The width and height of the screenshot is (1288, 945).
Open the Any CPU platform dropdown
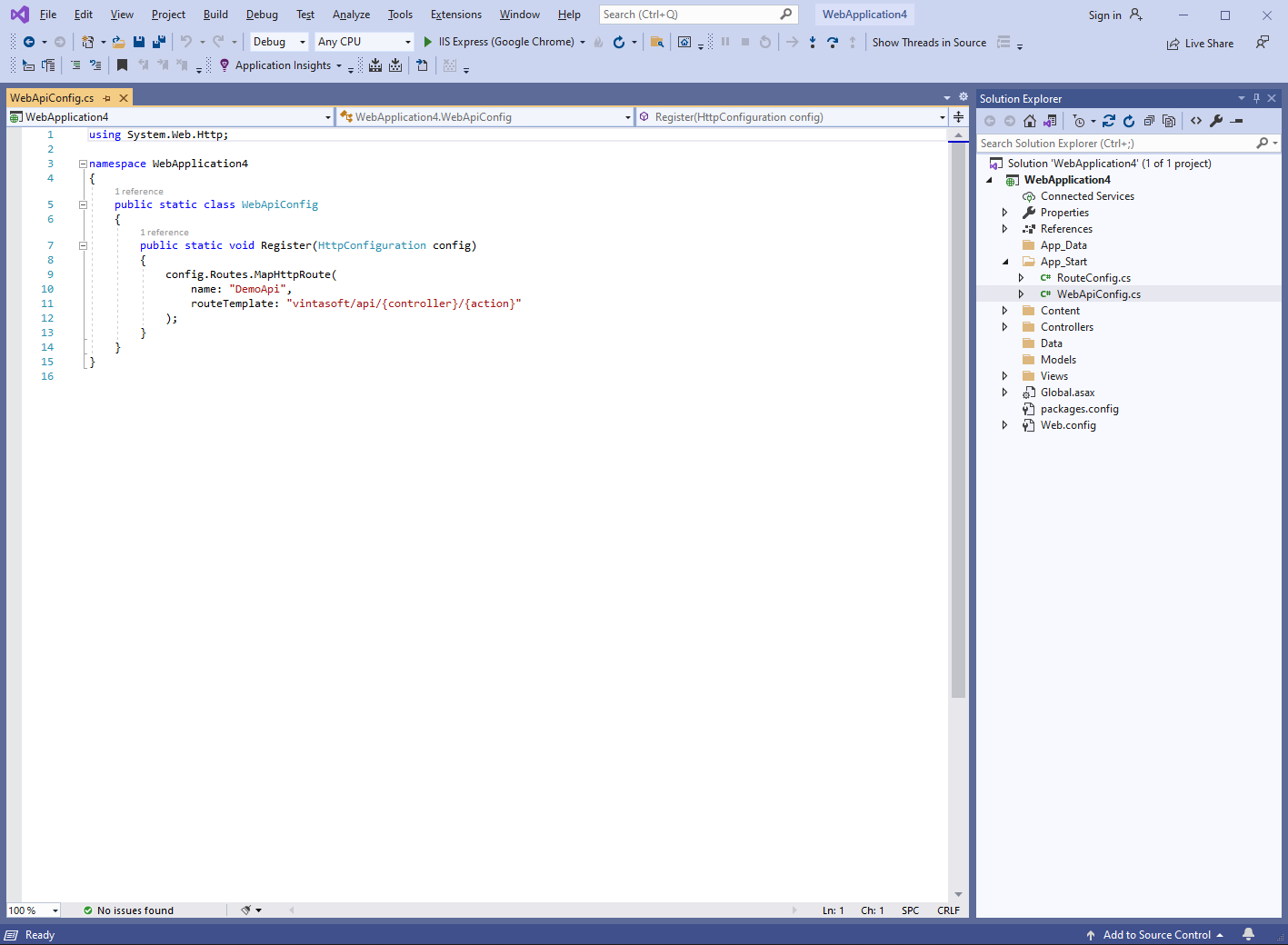[x=364, y=42]
